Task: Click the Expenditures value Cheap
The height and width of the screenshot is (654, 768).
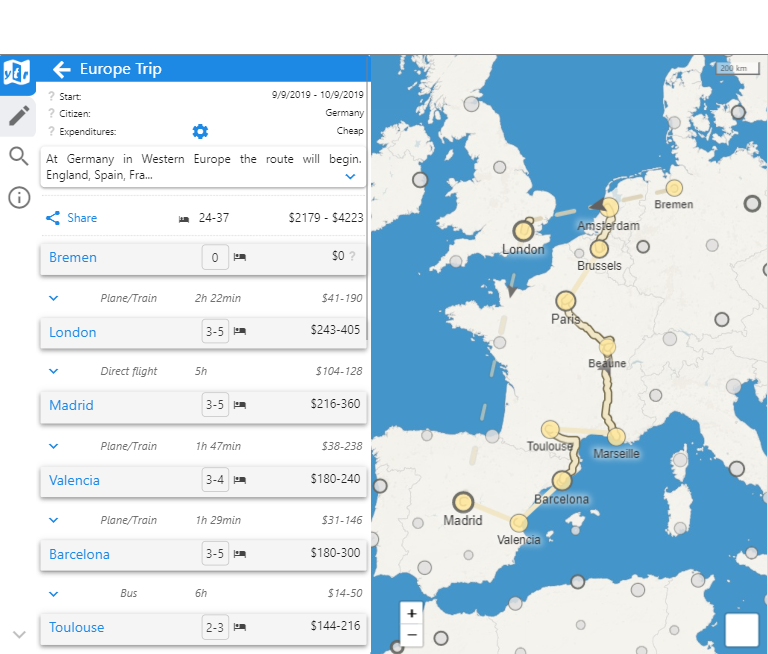Action: (x=350, y=130)
